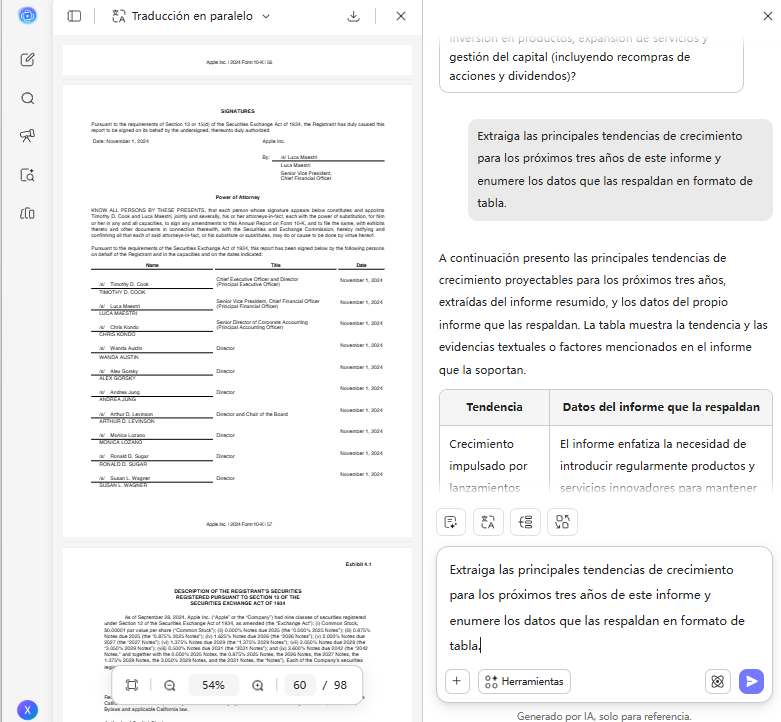Click the Power of Attorney heading in the document
This screenshot has width=781, height=722.
(x=238, y=197)
